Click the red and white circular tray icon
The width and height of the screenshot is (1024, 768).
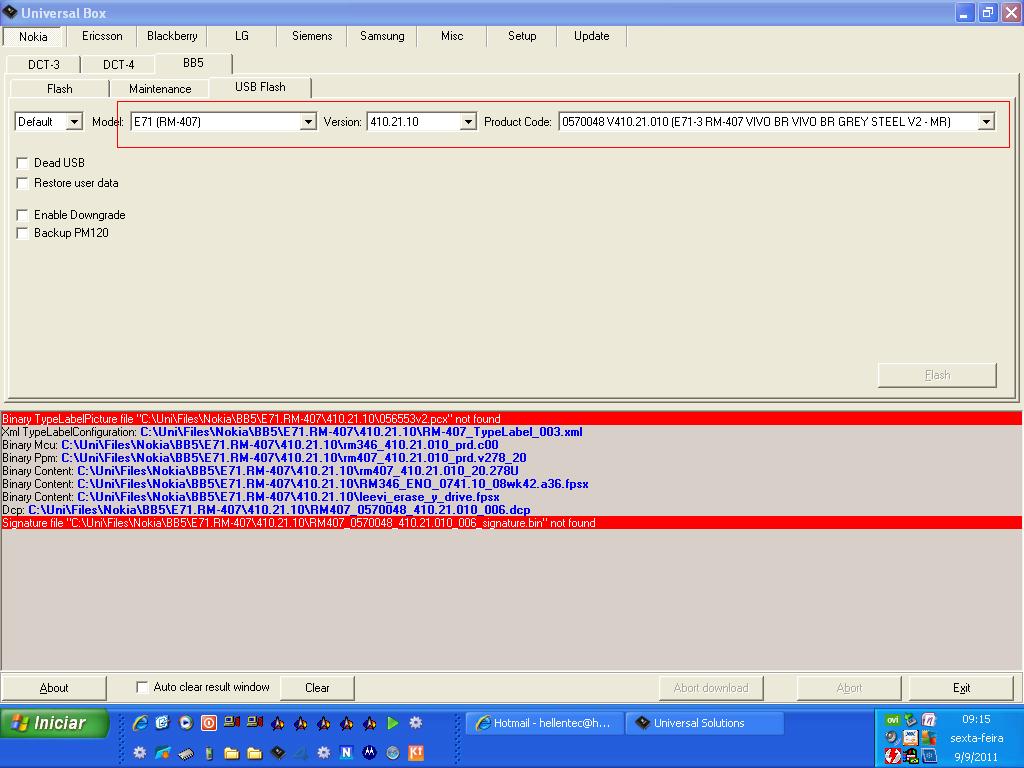pos(892,756)
